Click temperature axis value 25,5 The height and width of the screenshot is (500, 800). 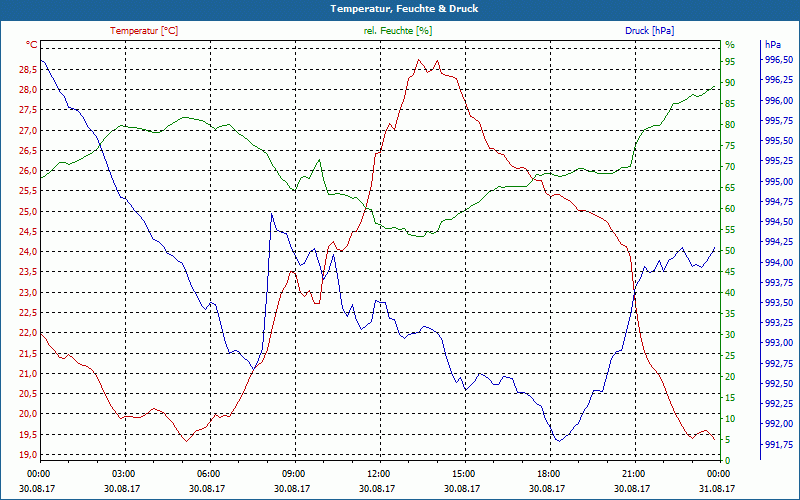(x=28, y=191)
